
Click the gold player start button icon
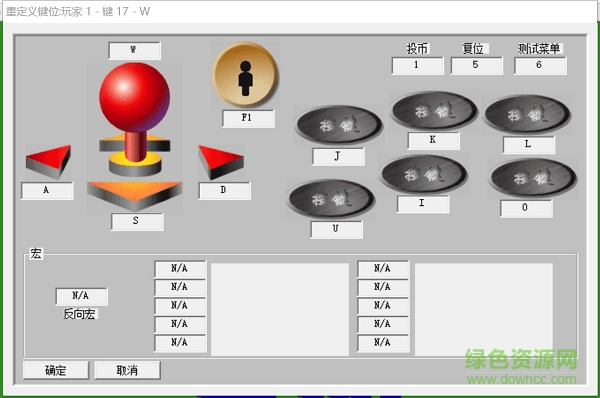point(245,75)
